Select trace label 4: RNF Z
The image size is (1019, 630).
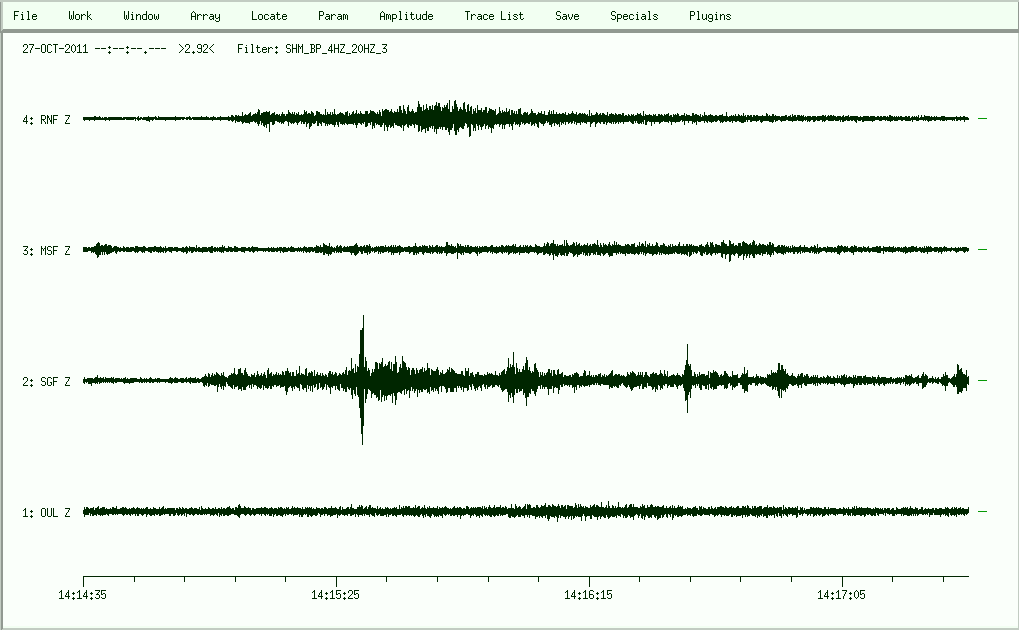[46, 120]
